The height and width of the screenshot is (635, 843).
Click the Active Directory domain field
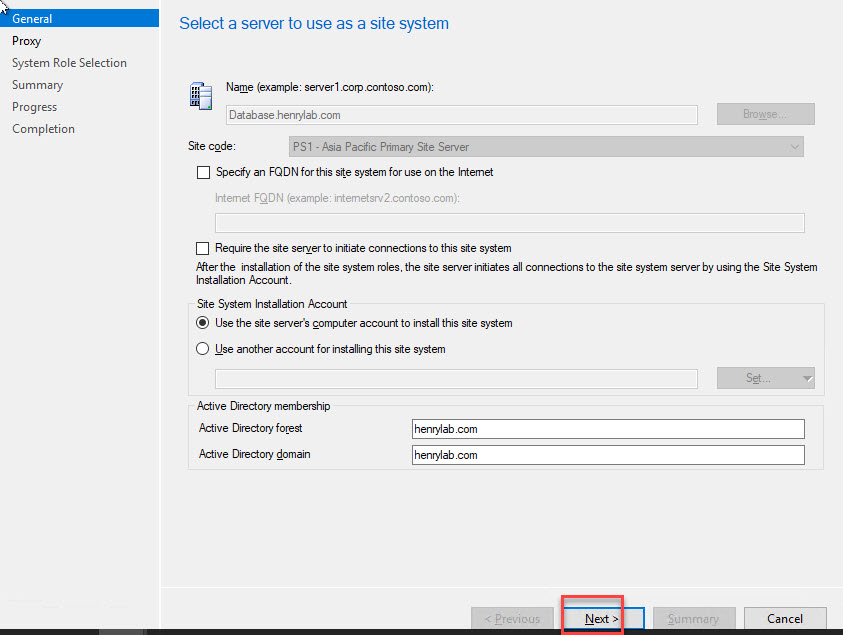pos(608,455)
